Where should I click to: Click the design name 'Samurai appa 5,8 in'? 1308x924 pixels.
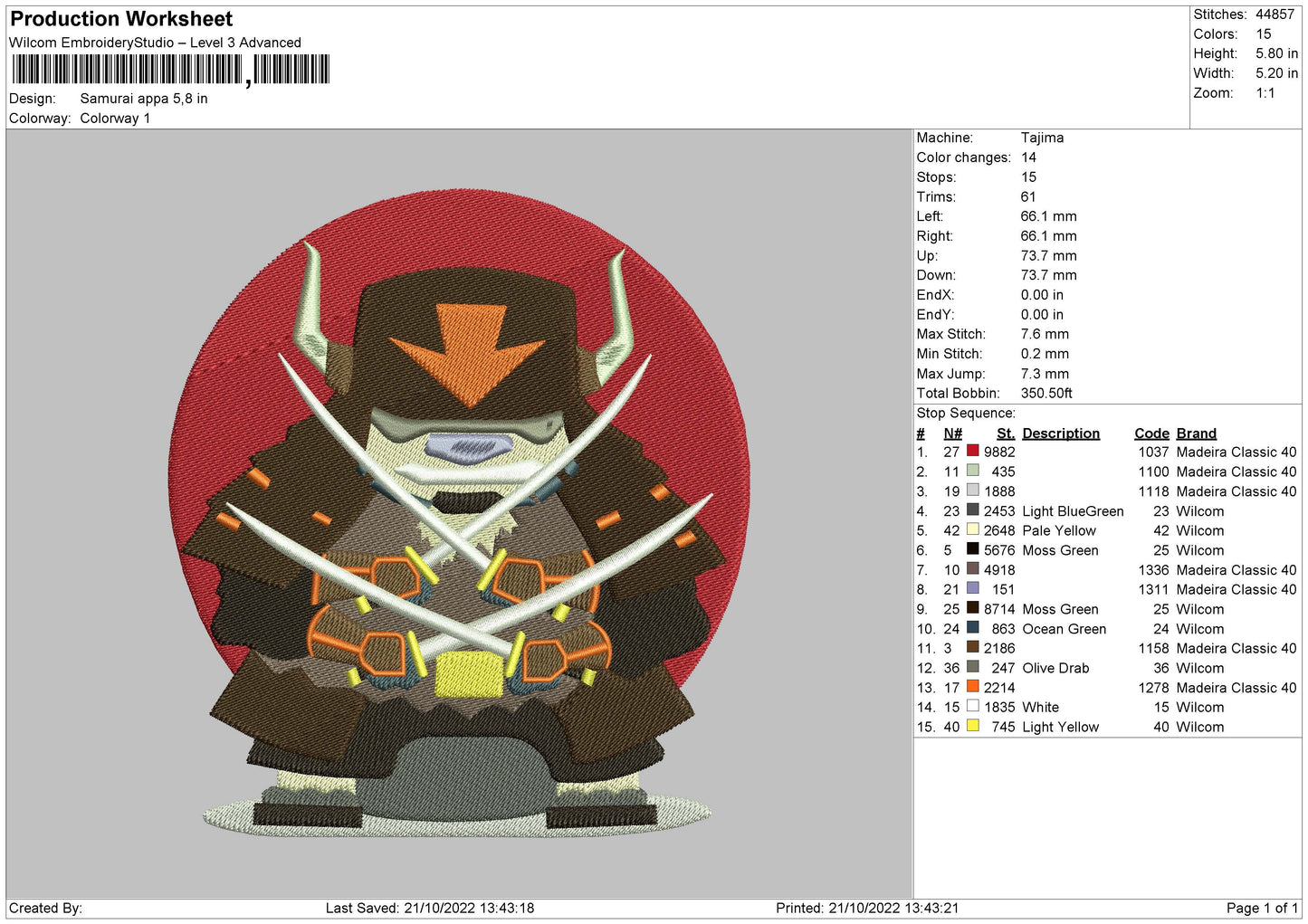(144, 99)
